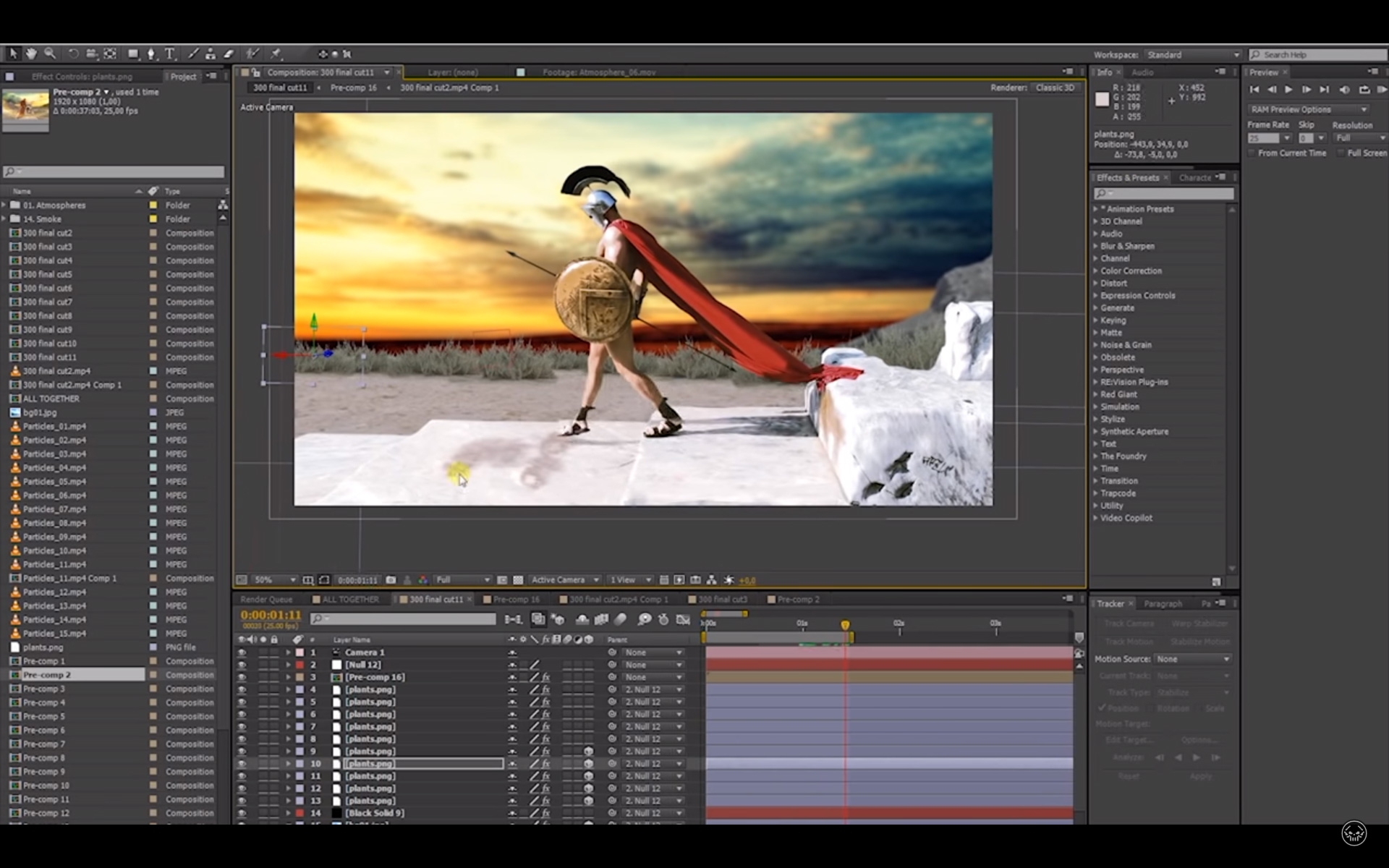This screenshot has width=1389, height=868.
Task: Open the show channel RGB icon
Action: (x=422, y=580)
